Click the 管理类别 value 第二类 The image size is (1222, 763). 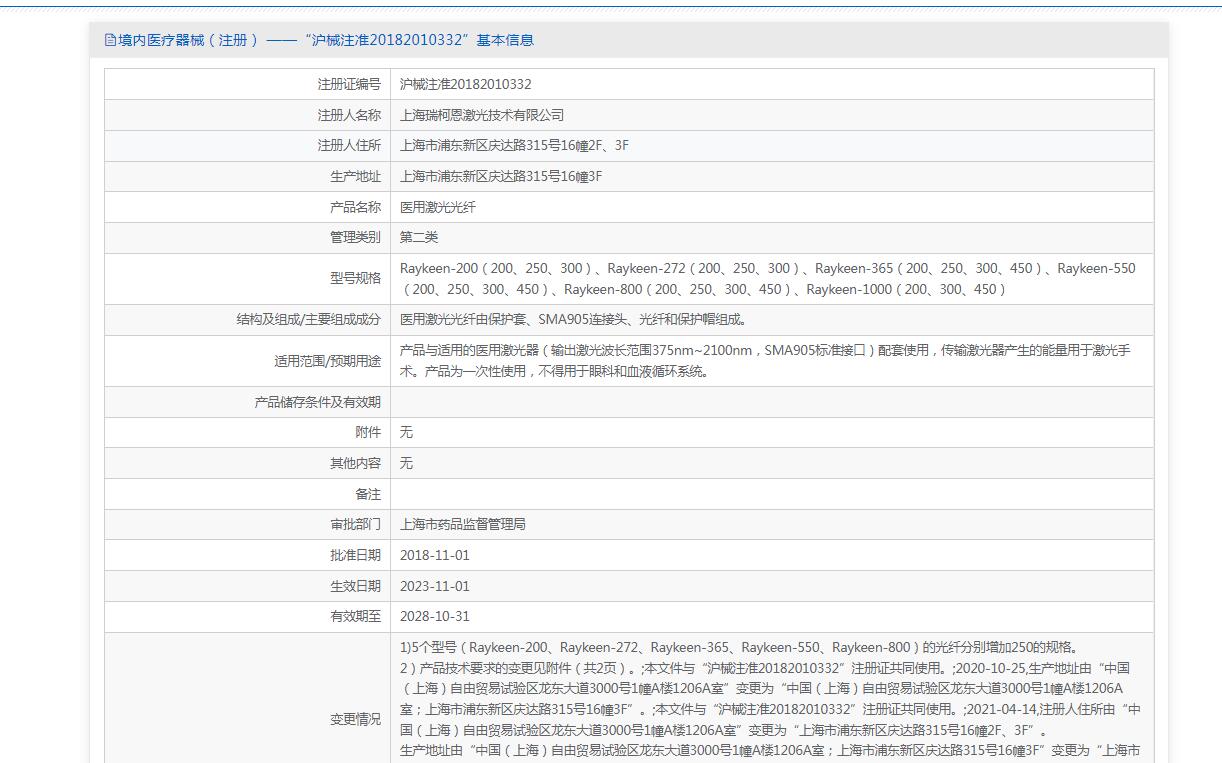point(418,237)
